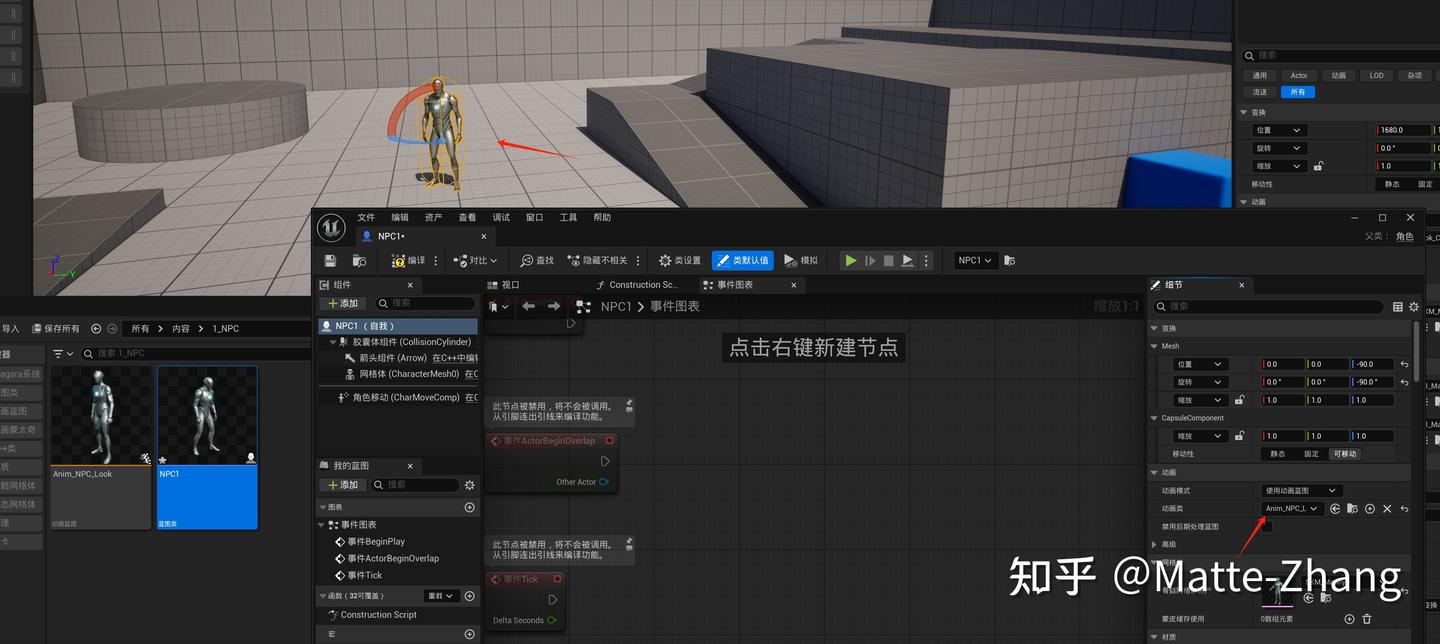The image size is (1440, 644).
Task: Click 保存所有 (Save All) in content browser
Action: (54, 328)
